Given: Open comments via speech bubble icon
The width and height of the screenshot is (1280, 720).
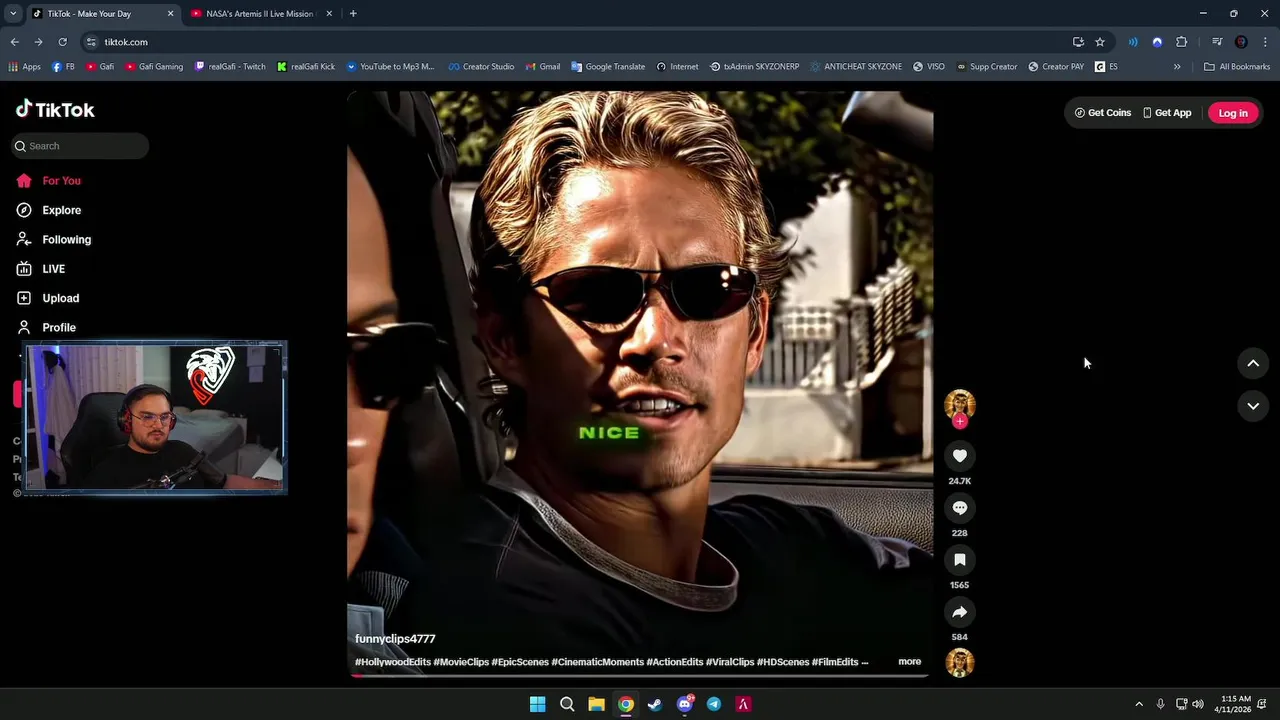Looking at the screenshot, I should pos(960,508).
